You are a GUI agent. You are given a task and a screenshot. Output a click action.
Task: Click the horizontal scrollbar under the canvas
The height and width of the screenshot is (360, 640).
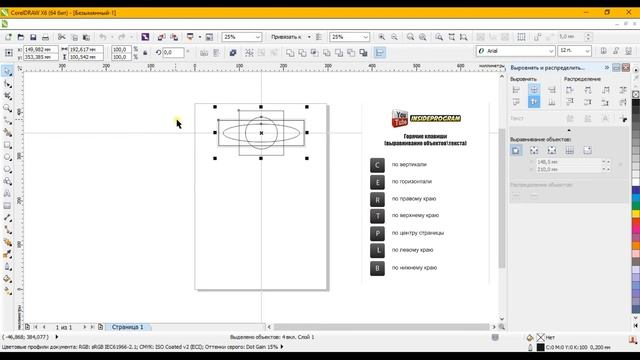pyautogui.click(x=381, y=327)
